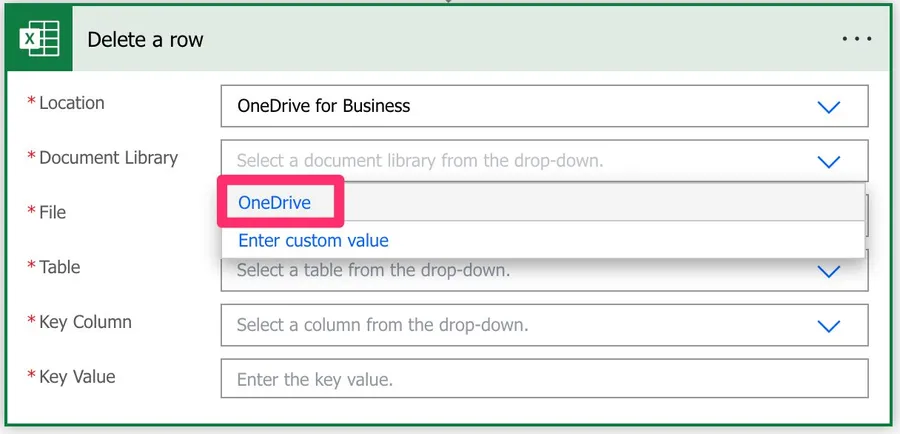
Task: Click the Location field label
Action: pyautogui.click(x=71, y=103)
